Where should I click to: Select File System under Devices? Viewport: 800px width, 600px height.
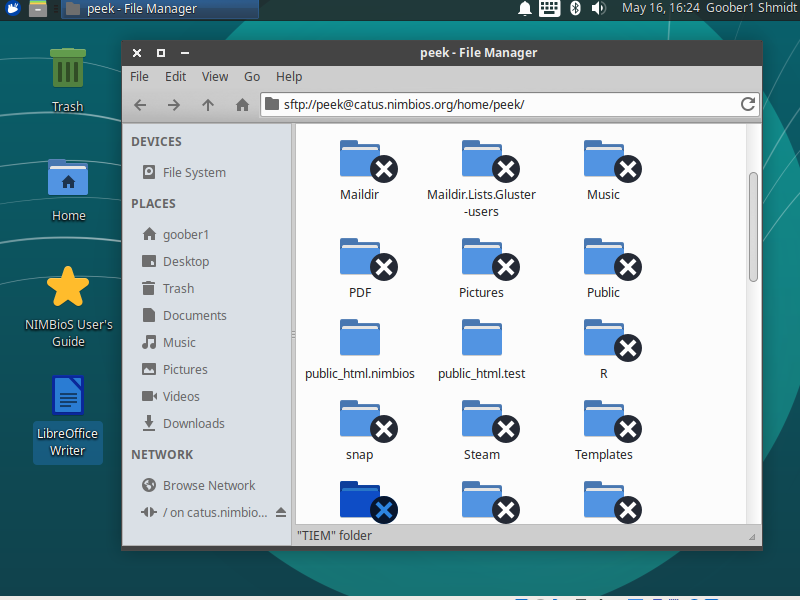coord(194,172)
